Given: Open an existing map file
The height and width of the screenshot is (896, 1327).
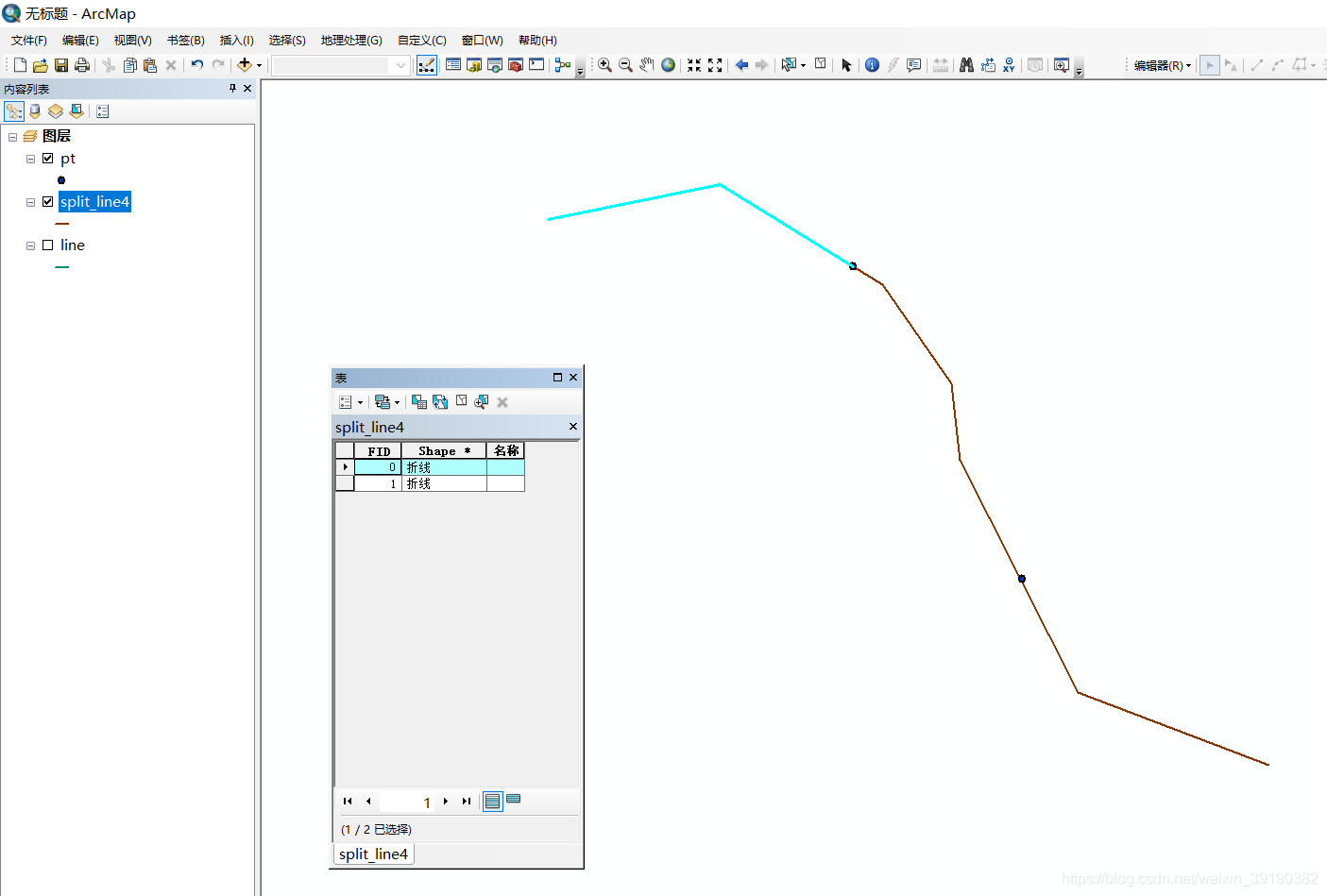Looking at the screenshot, I should 41,65.
